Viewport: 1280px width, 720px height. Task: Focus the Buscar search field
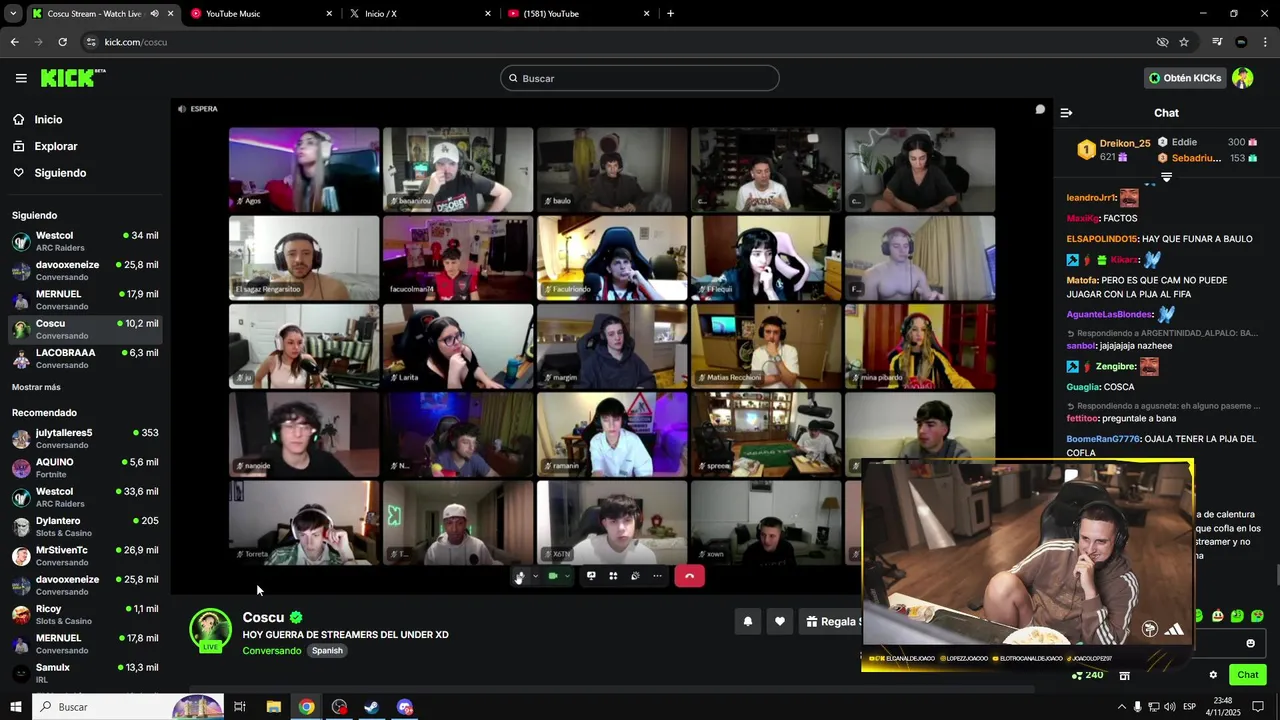[x=640, y=78]
